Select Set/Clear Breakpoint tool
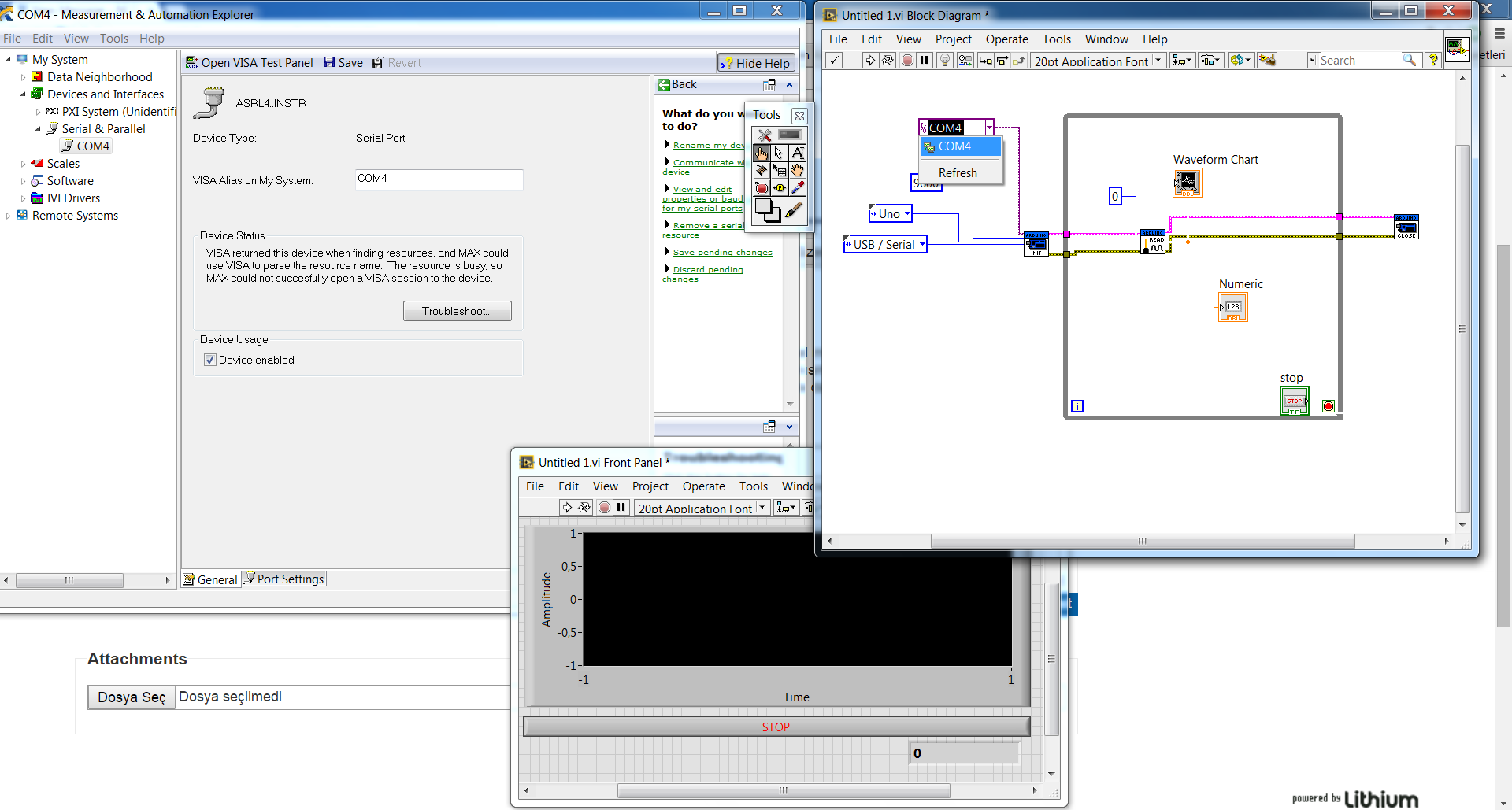Screen dimensions: 1512x810 click(x=762, y=187)
